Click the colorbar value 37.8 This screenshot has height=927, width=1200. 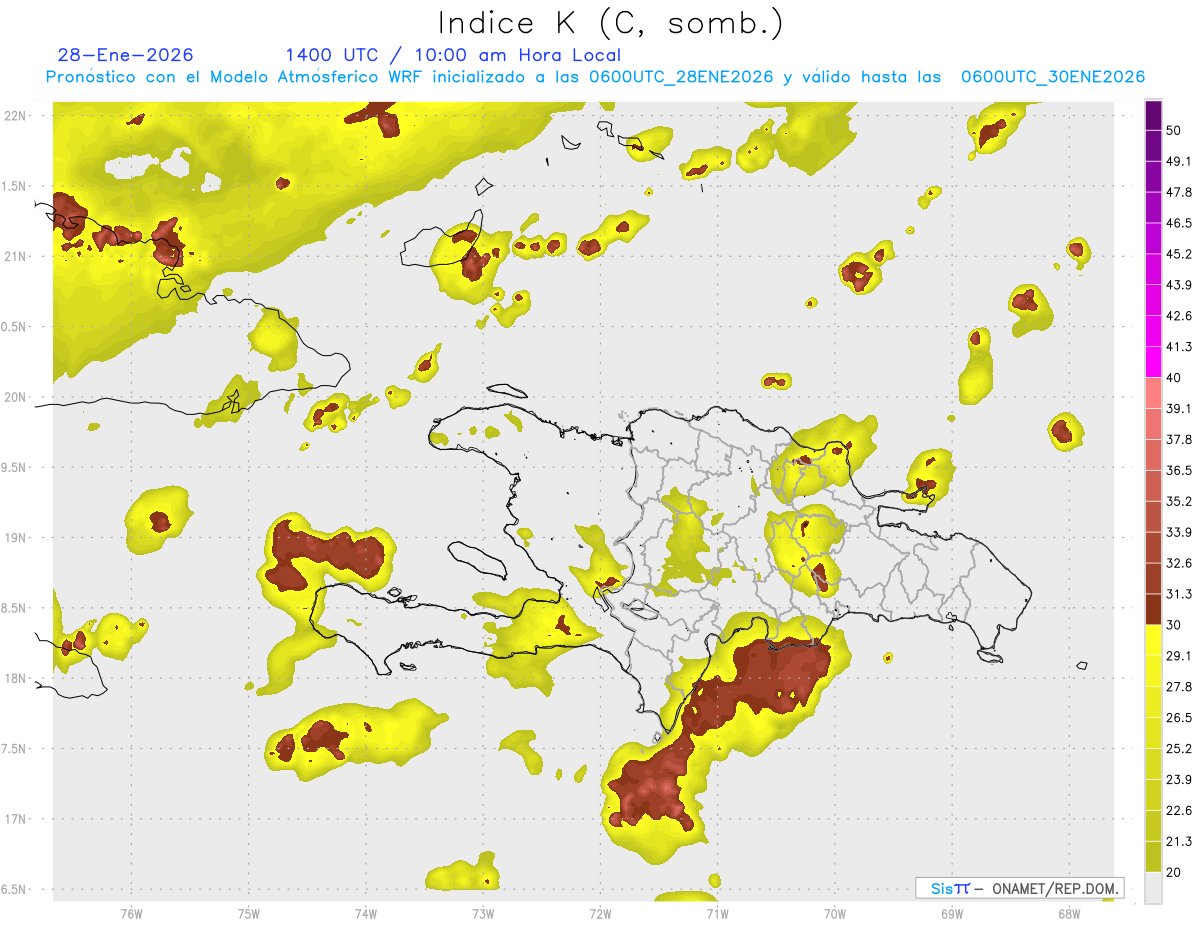[x=1179, y=439]
